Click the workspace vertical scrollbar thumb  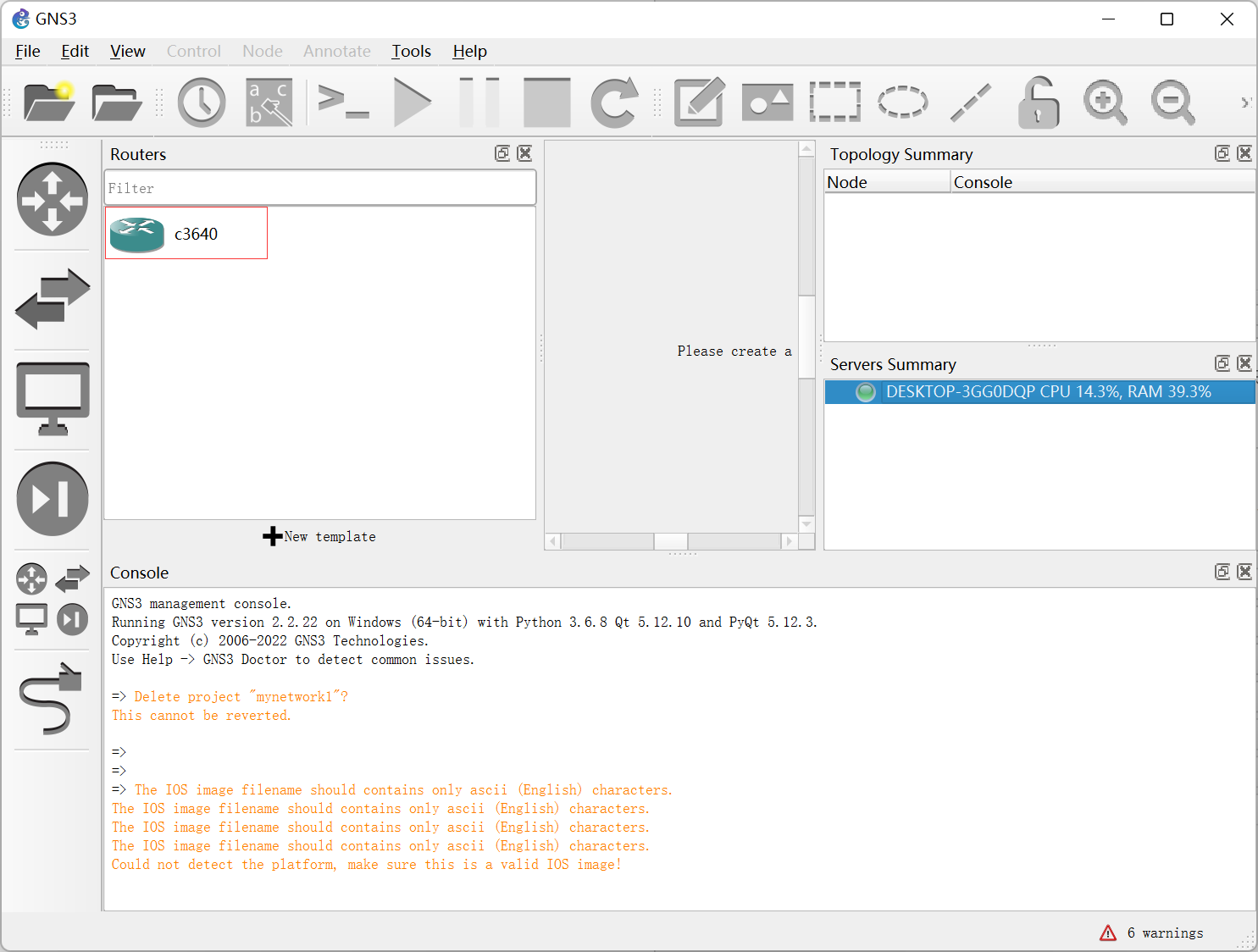[x=806, y=336]
